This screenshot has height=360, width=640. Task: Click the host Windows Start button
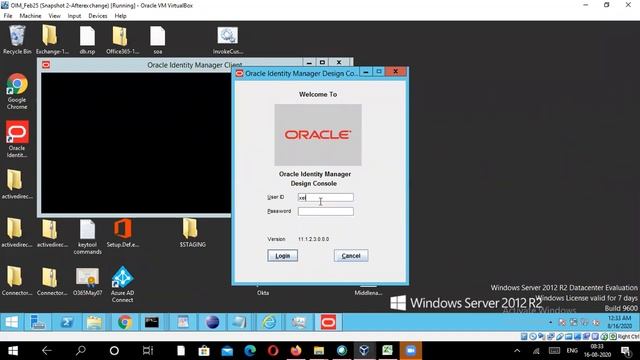(13, 351)
